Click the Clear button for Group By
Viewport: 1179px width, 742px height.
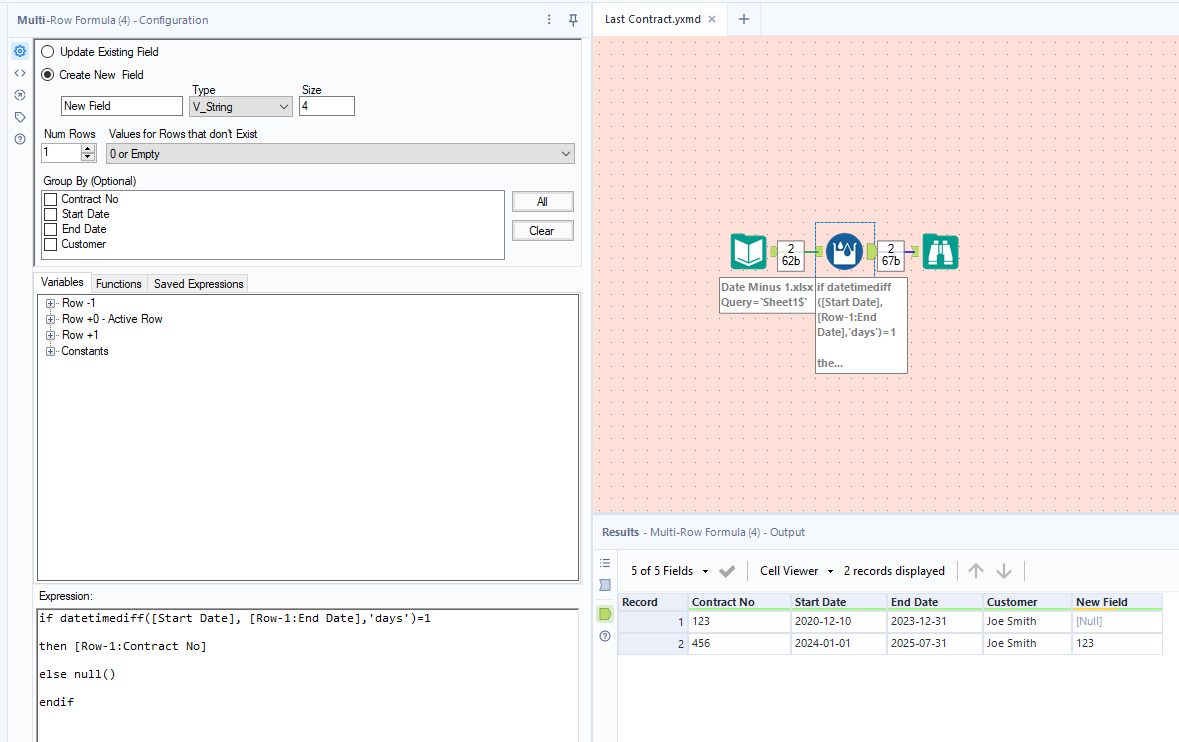[542, 231]
